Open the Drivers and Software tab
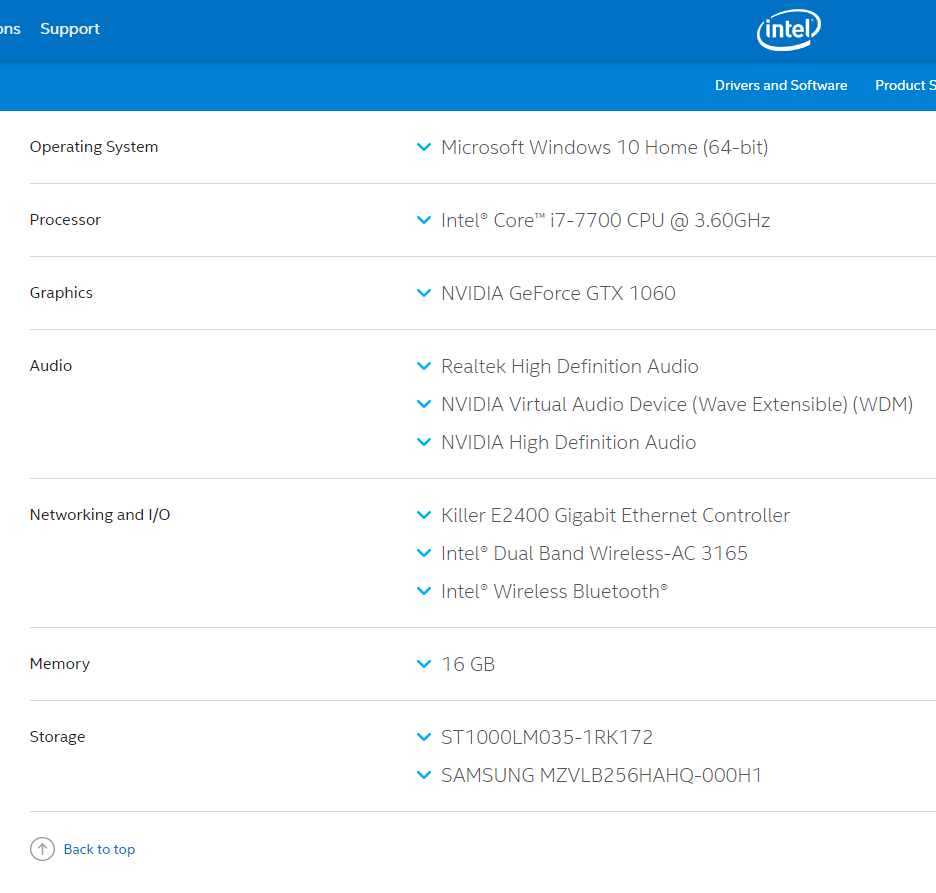The image size is (936, 893). click(781, 85)
